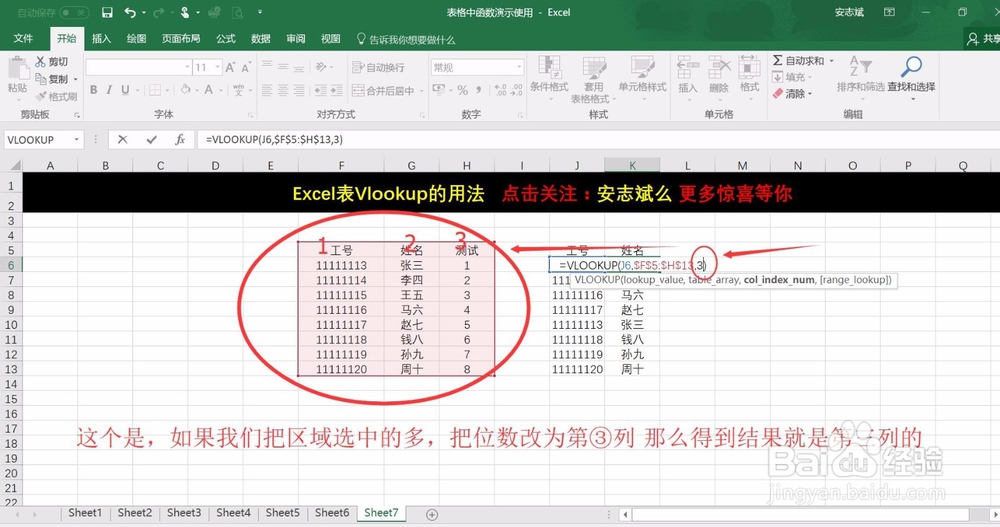
Task: Switch to the Page Layout tab
Action: coord(180,39)
